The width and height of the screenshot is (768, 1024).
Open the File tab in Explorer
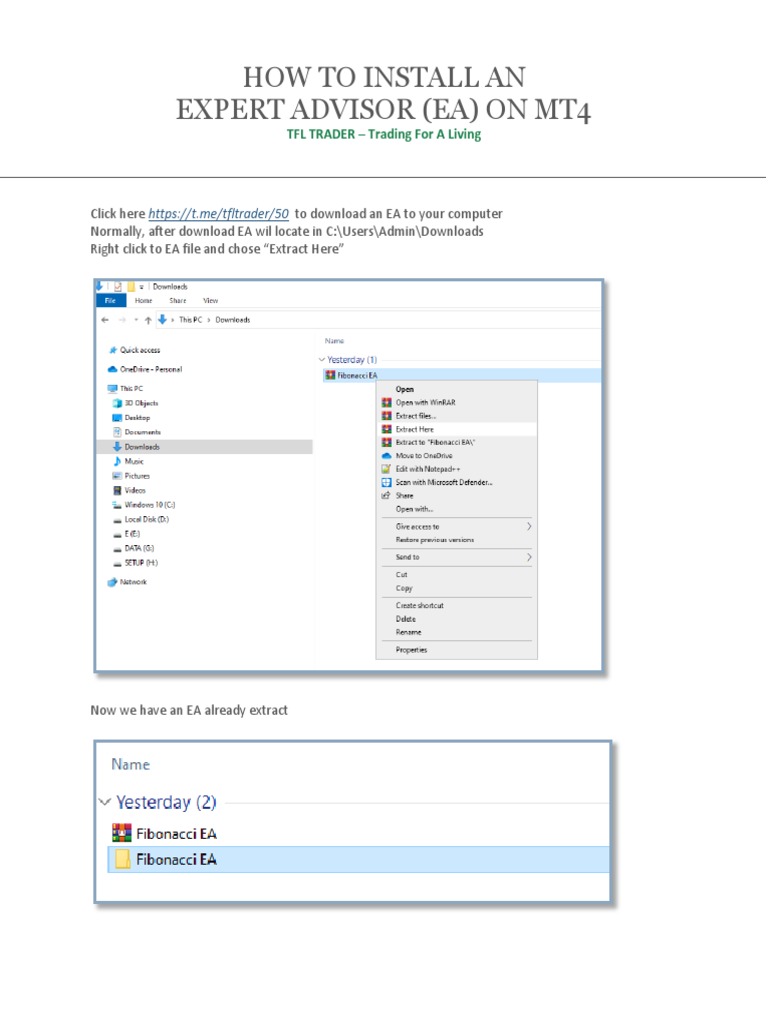pyautogui.click(x=108, y=300)
